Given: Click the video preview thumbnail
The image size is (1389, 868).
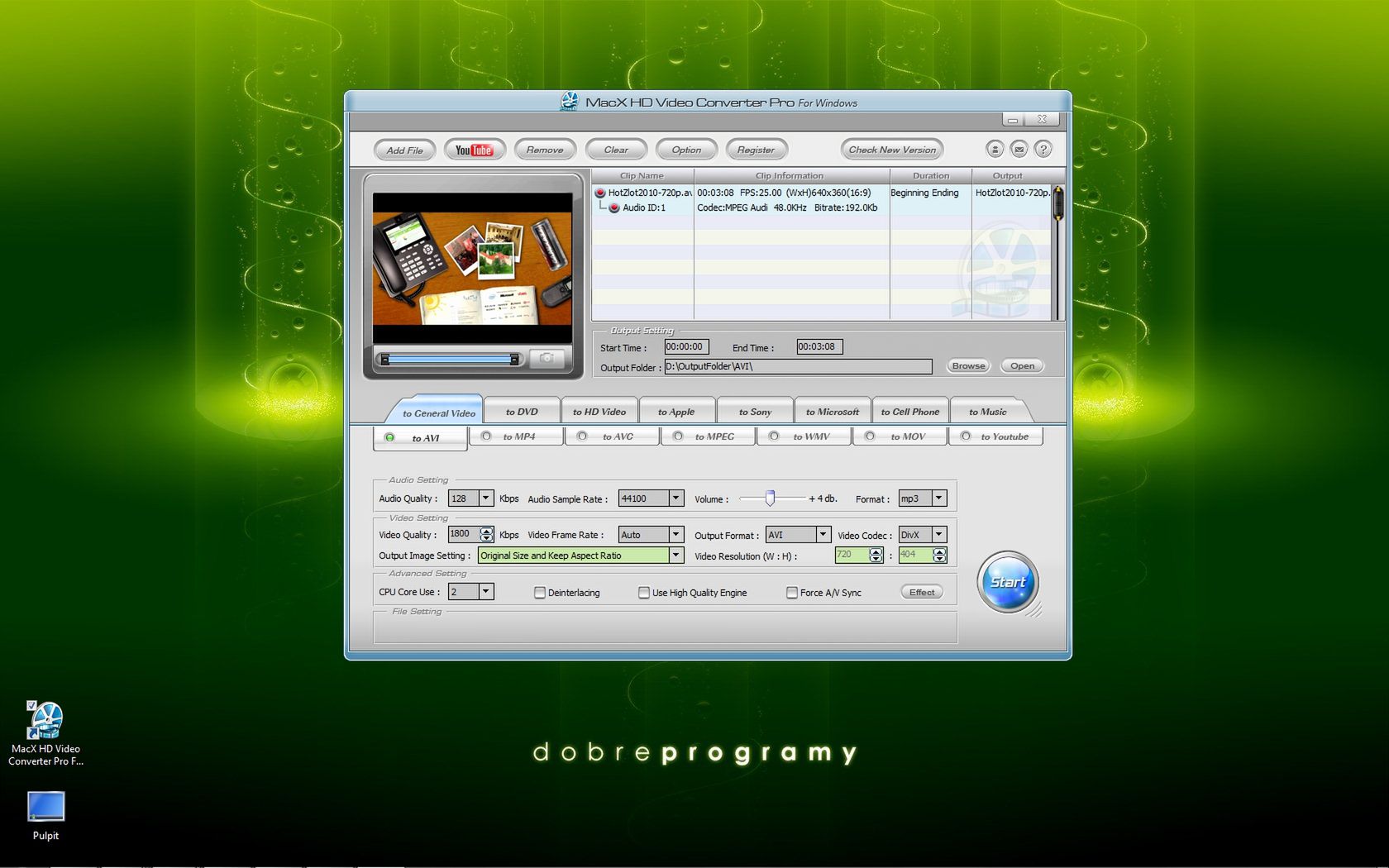Looking at the screenshot, I should click(472, 269).
